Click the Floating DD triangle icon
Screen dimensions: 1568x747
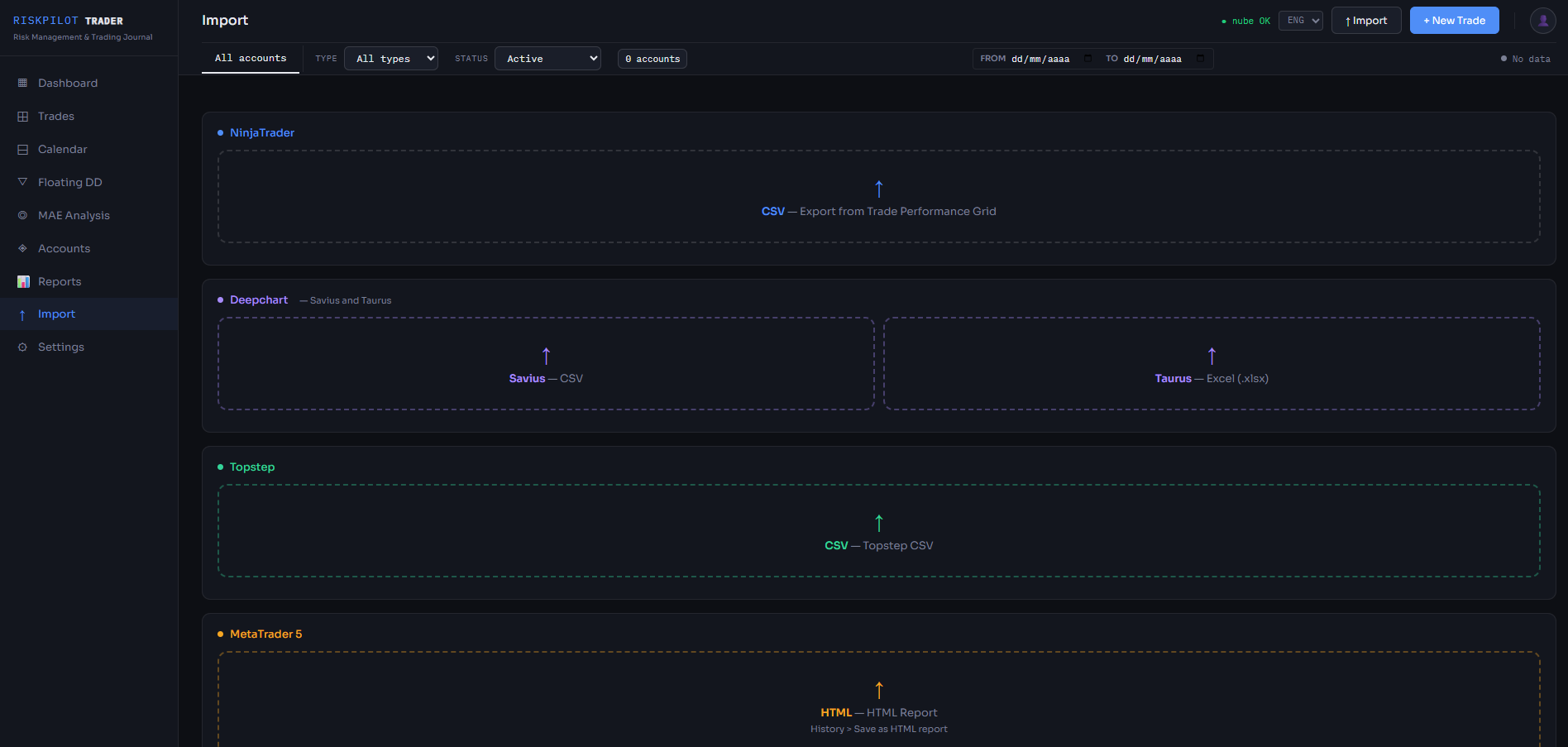click(22, 182)
